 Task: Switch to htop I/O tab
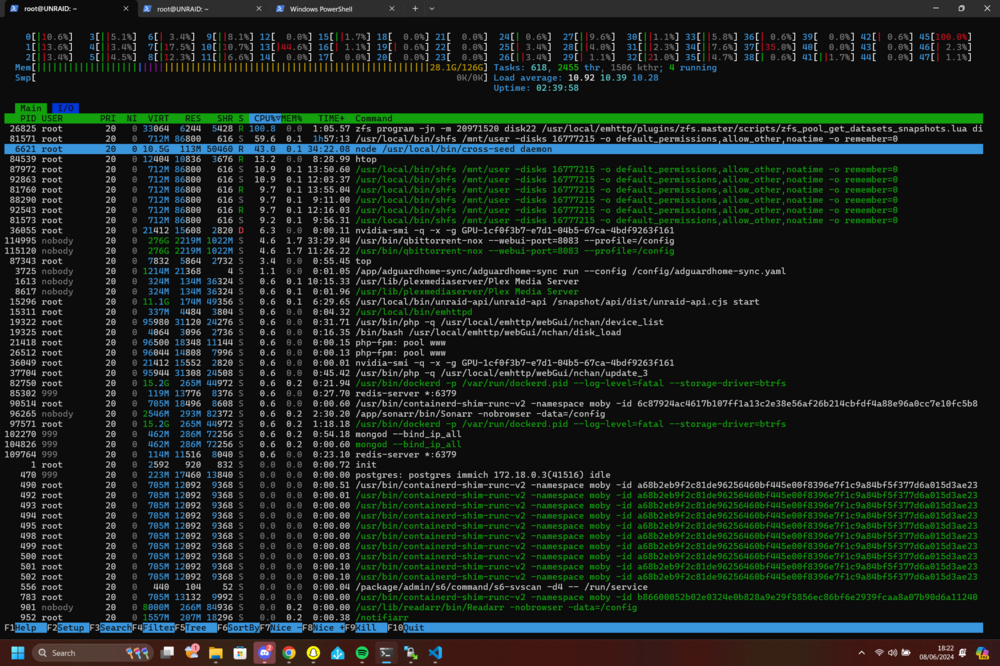point(65,108)
